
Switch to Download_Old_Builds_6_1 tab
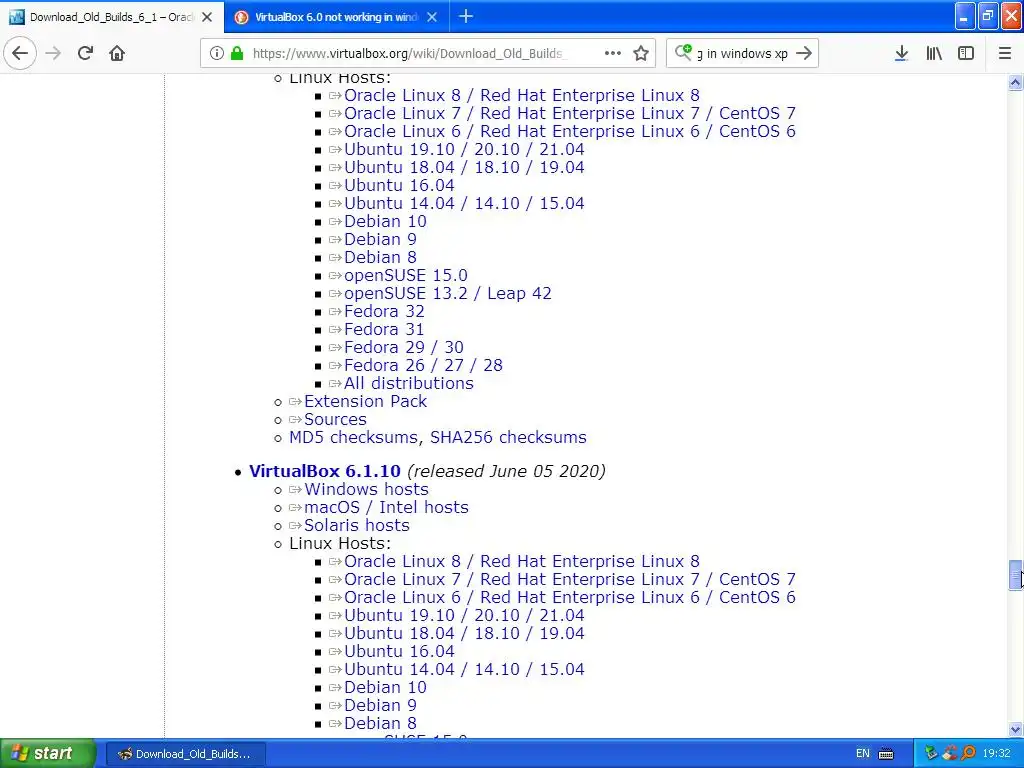112,17
